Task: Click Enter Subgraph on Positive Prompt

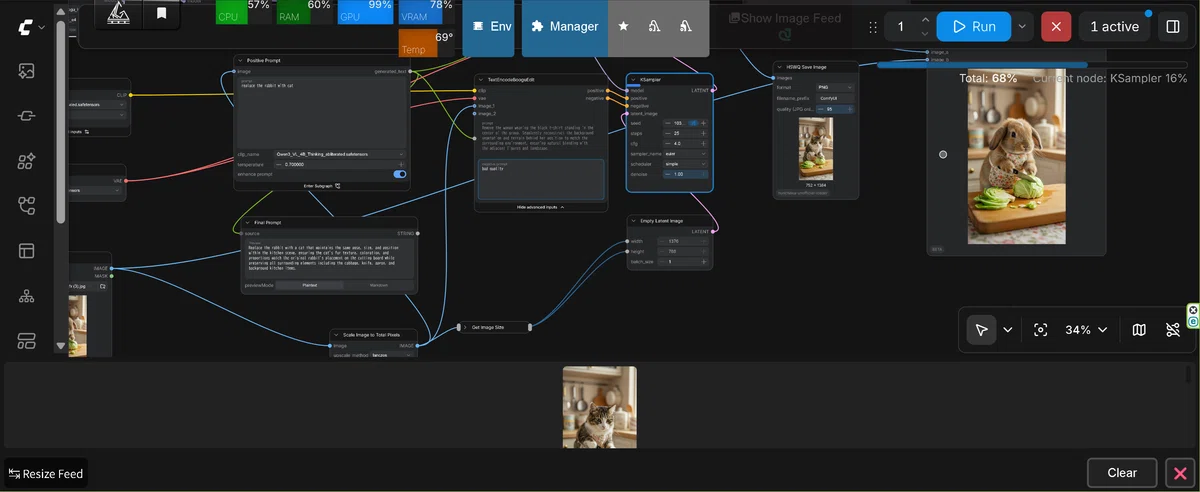Action: (322, 186)
